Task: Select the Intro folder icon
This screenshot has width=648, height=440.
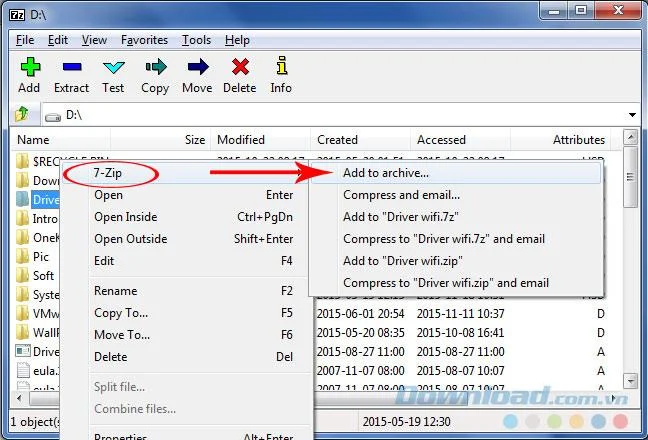Action: 22,218
